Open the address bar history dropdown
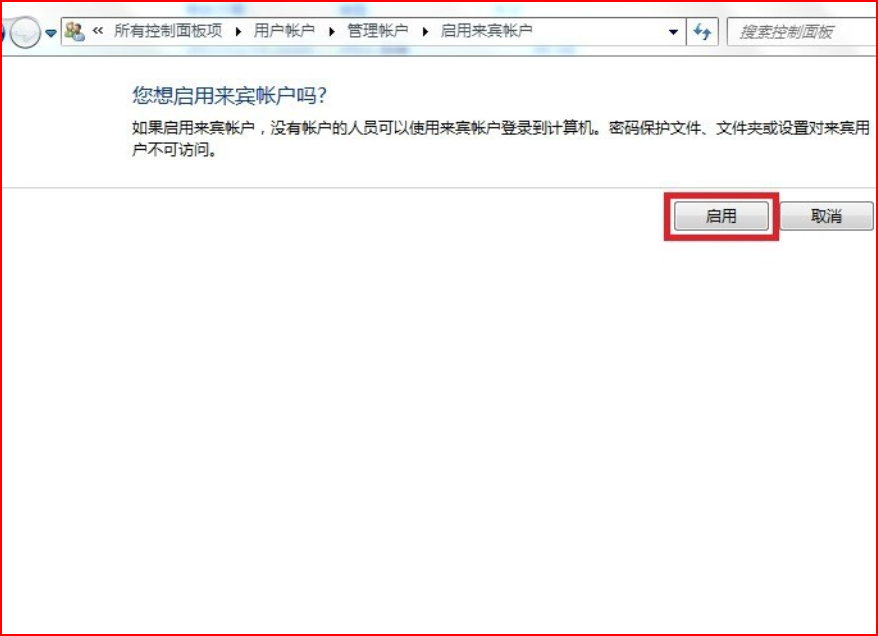Screen dimensions: 878x636 (x=673, y=32)
